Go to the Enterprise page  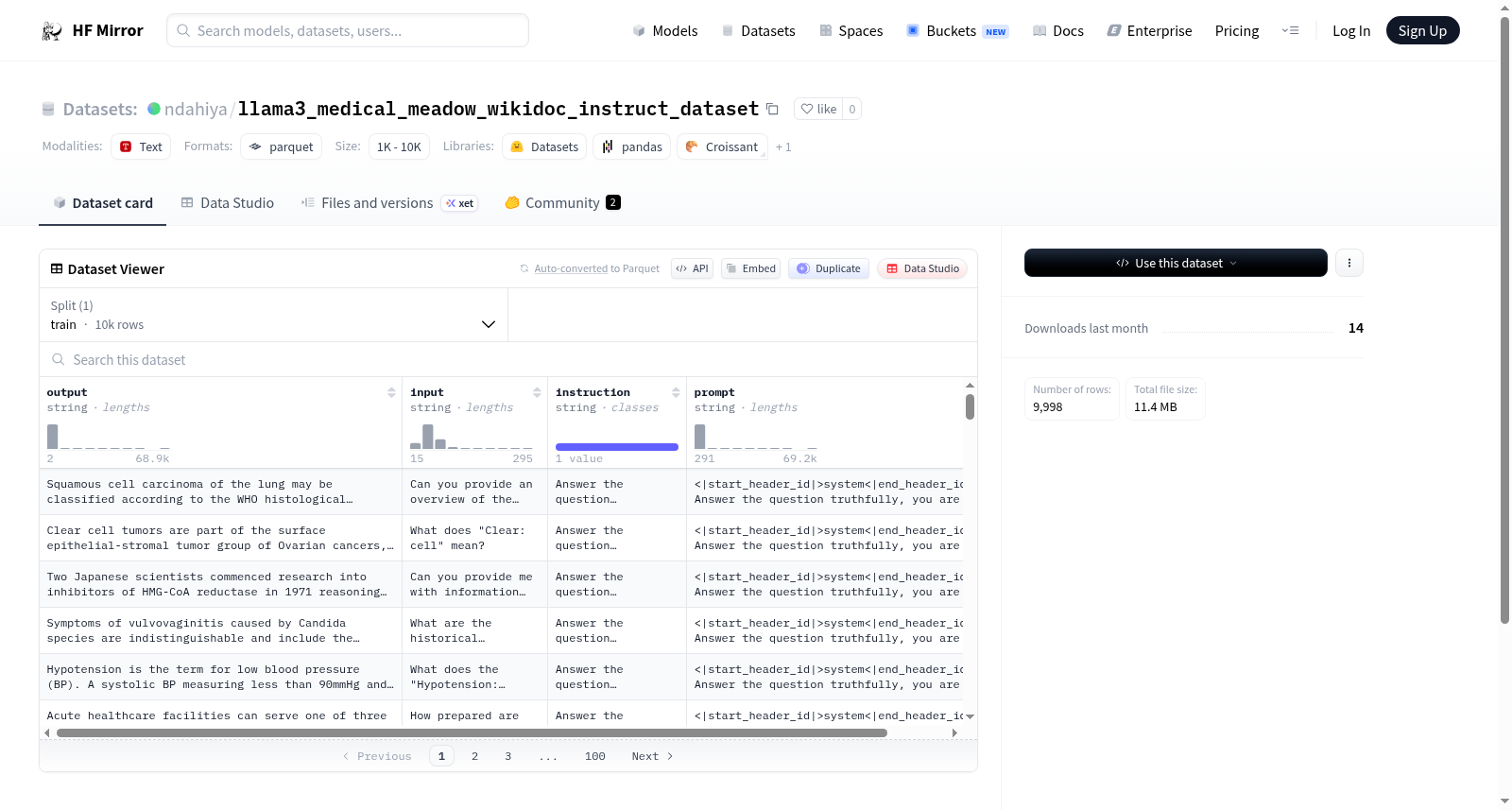1149,30
